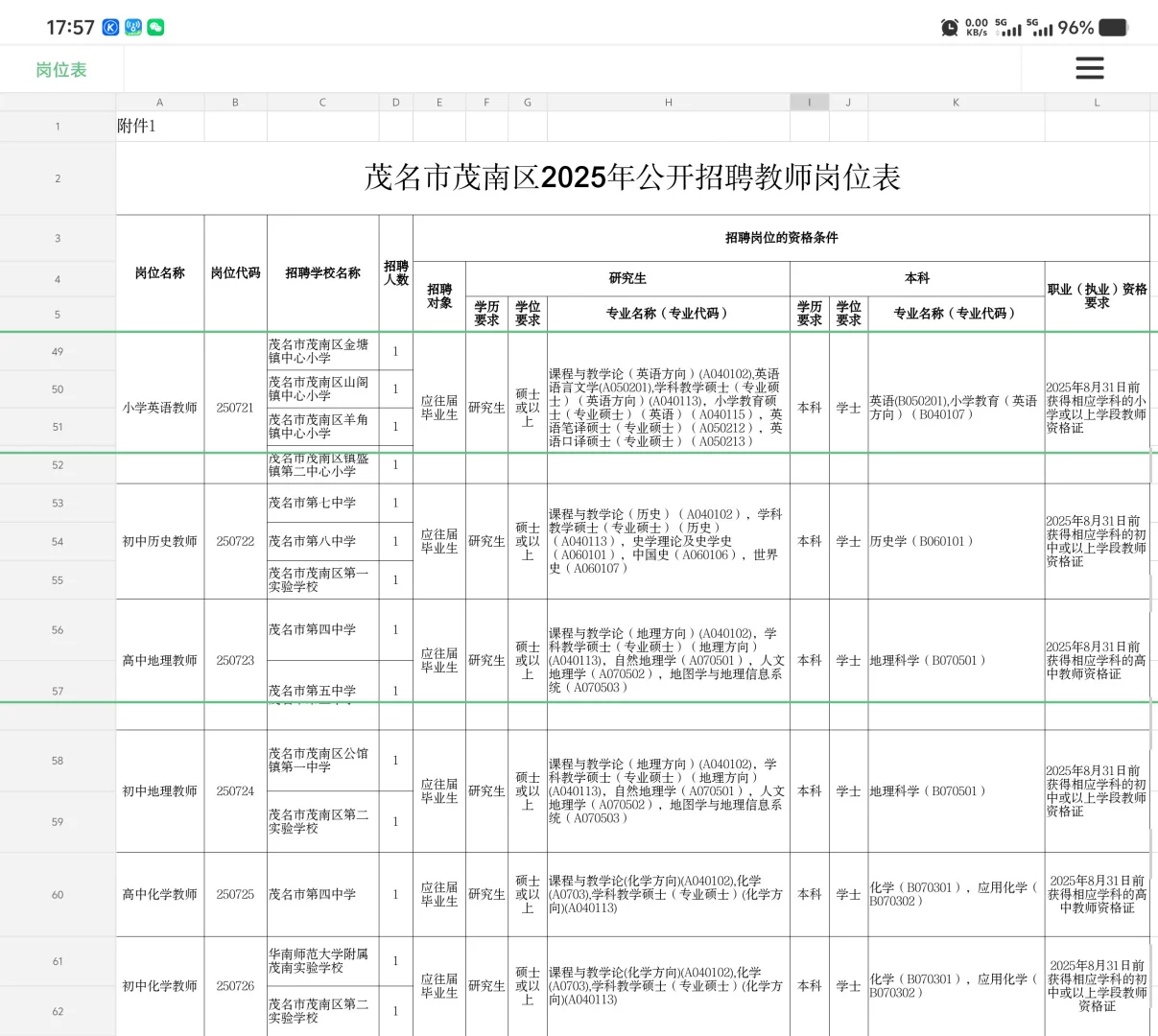1158x1036 pixels.
Task: Click the 本科 group header cell
Action: click(917, 278)
